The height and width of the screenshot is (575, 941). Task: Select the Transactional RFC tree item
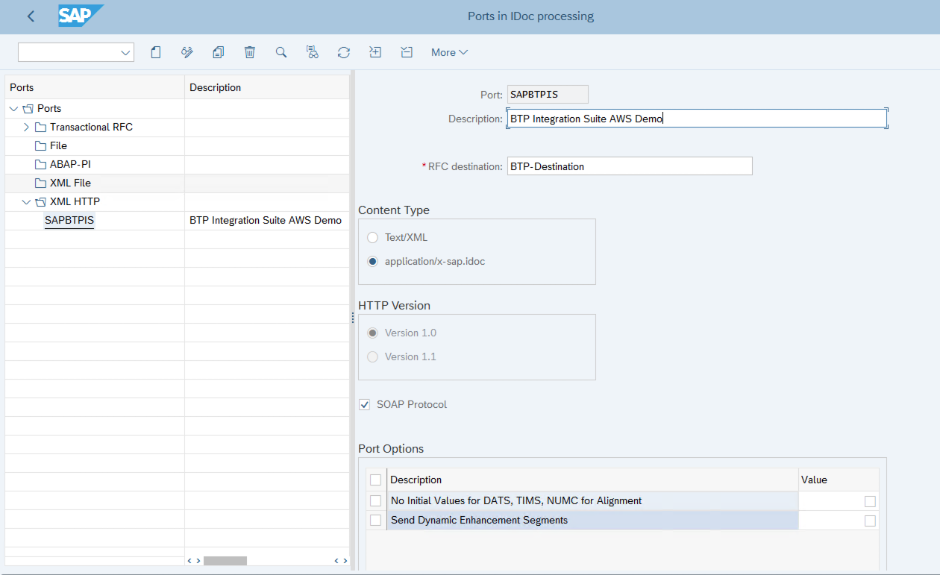click(91, 127)
